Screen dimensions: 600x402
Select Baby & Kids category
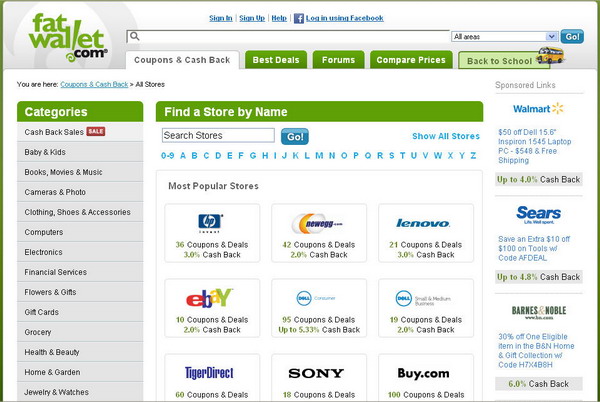pyautogui.click(x=80, y=152)
